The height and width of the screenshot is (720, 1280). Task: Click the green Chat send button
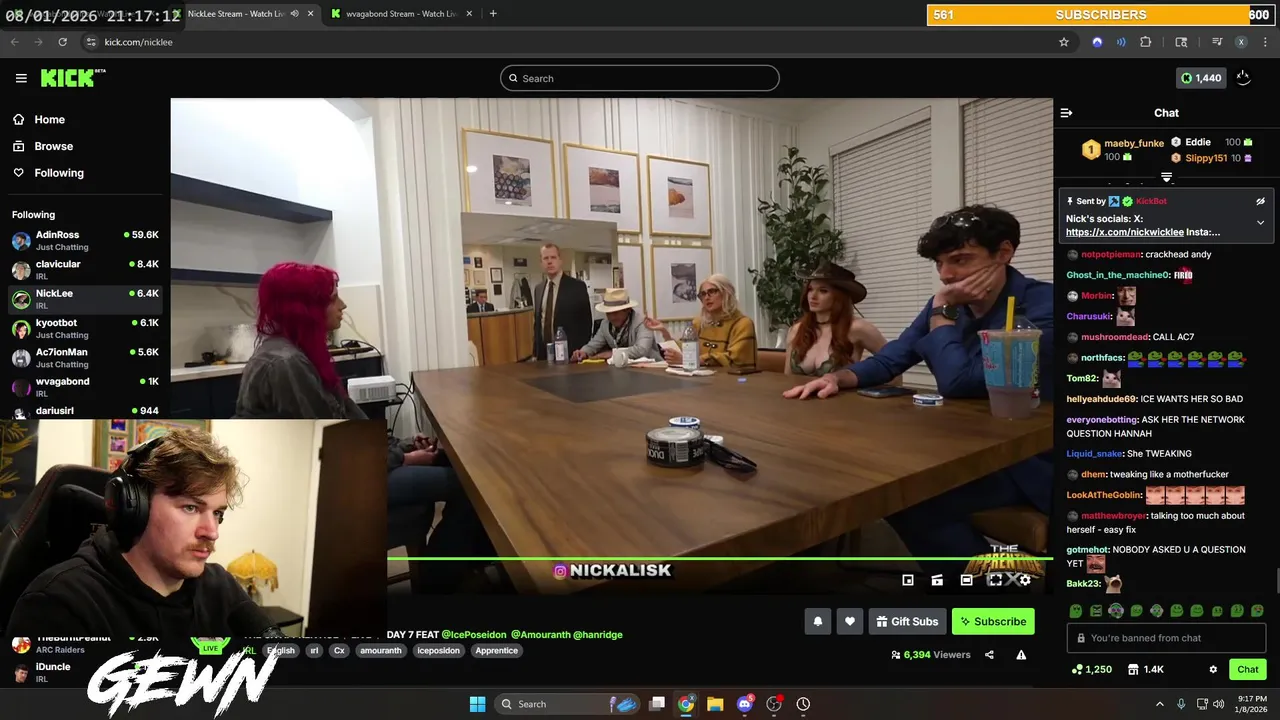[x=1247, y=669]
